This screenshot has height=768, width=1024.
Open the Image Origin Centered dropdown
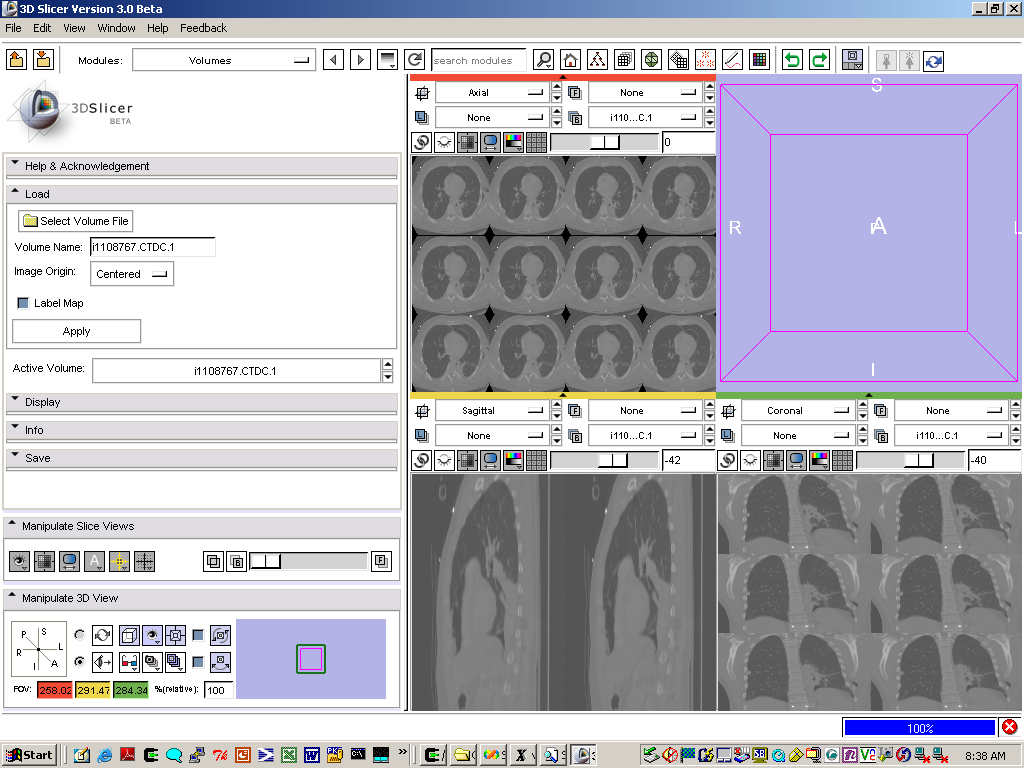pyautogui.click(x=132, y=274)
